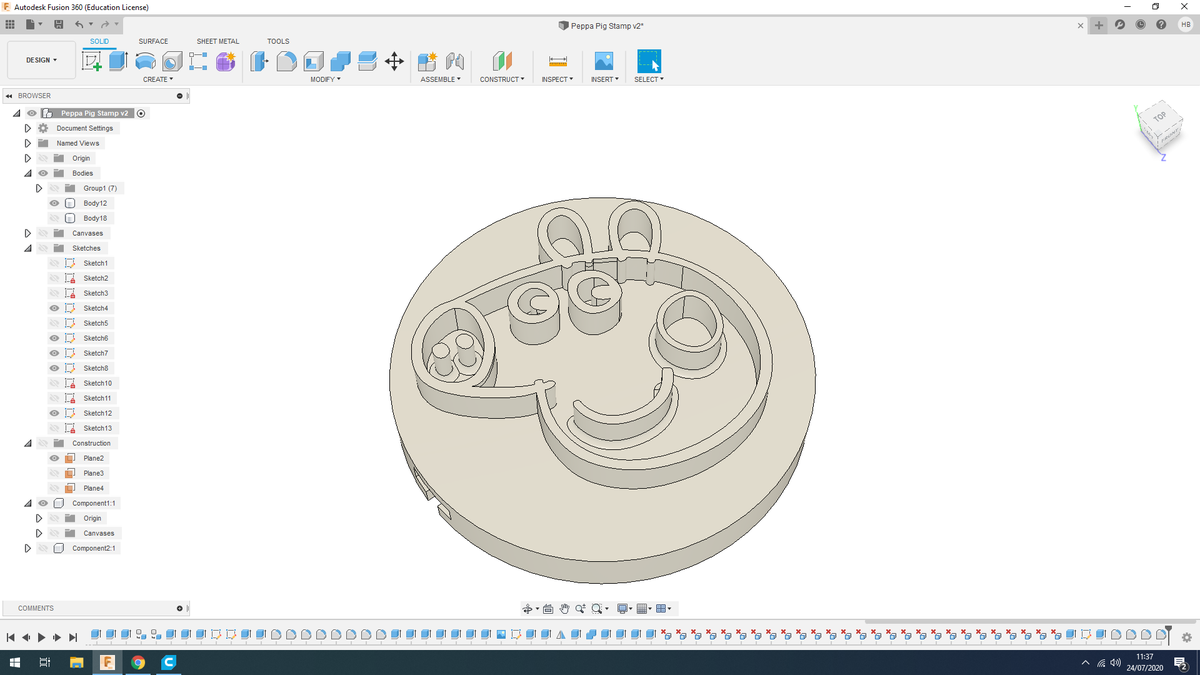Viewport: 1200px width, 675px height.
Task: Open display settings dropdown in navigation bar
Action: (x=625, y=608)
